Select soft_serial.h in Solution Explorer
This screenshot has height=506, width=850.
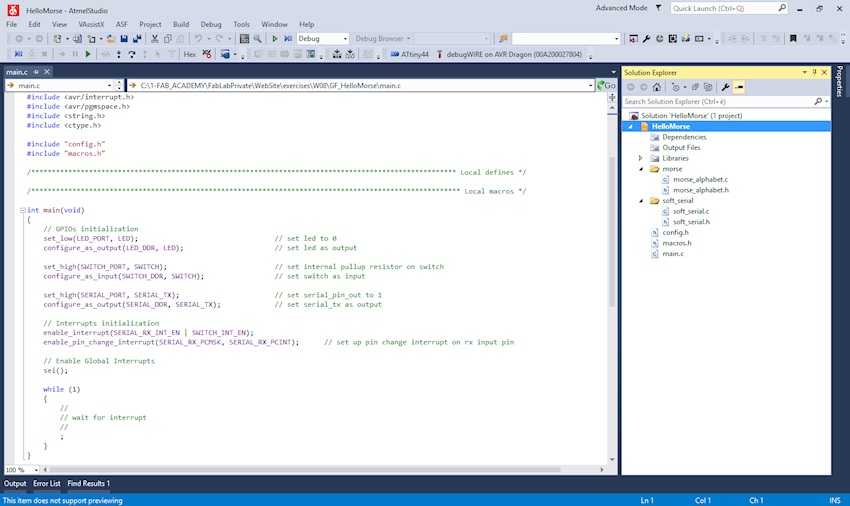pyautogui.click(x=691, y=222)
